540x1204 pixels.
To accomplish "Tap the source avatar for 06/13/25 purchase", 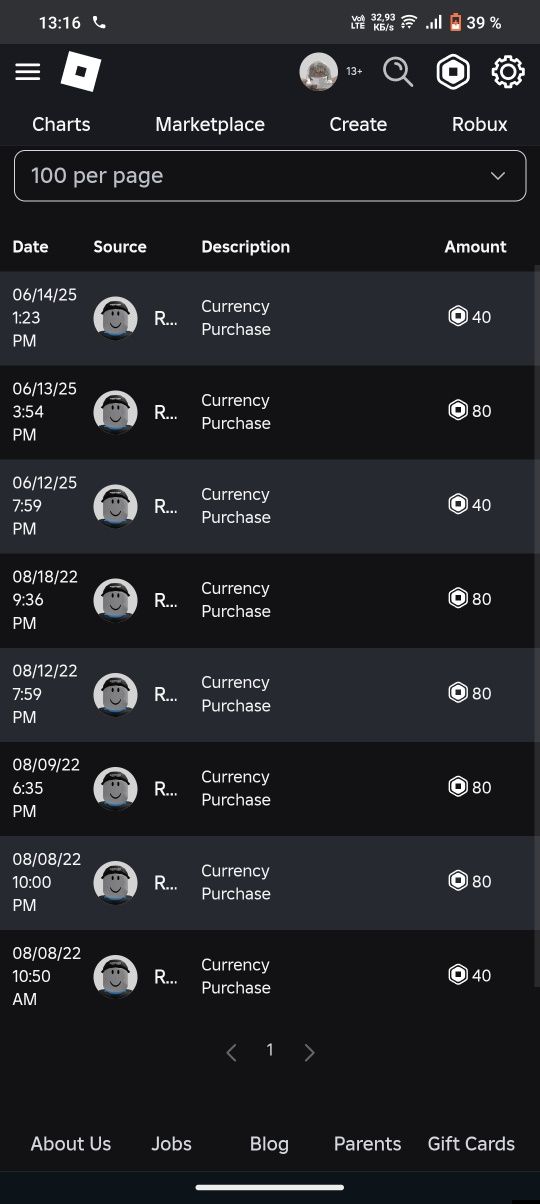I will click(115, 411).
